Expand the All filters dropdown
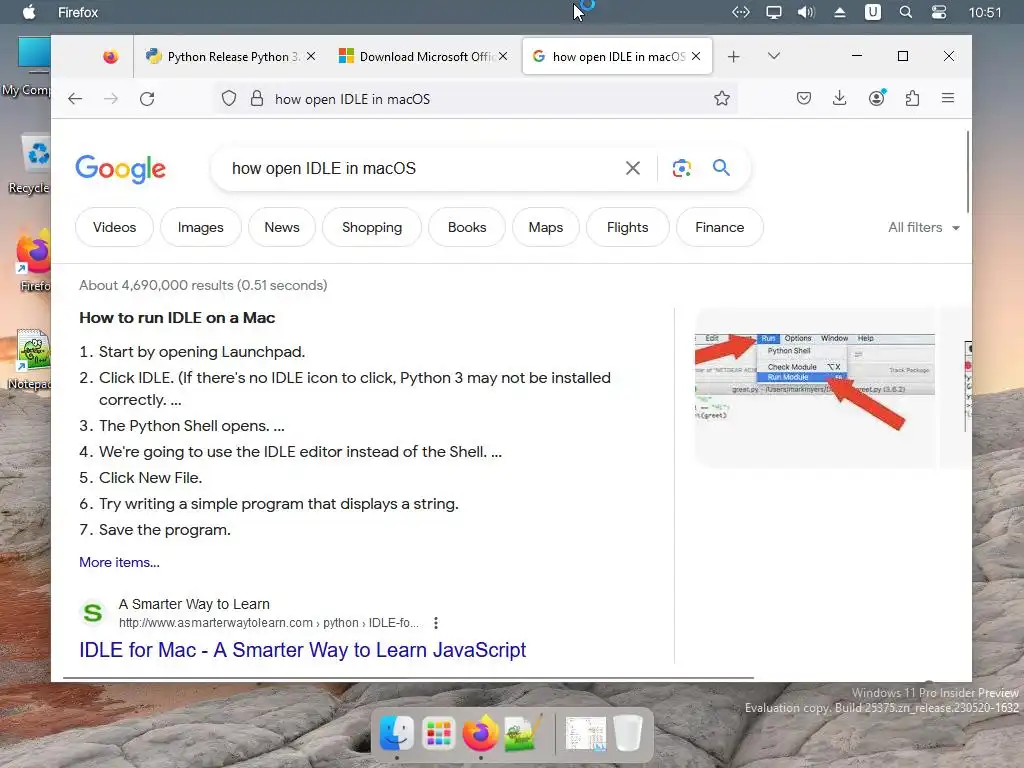 [x=923, y=227]
